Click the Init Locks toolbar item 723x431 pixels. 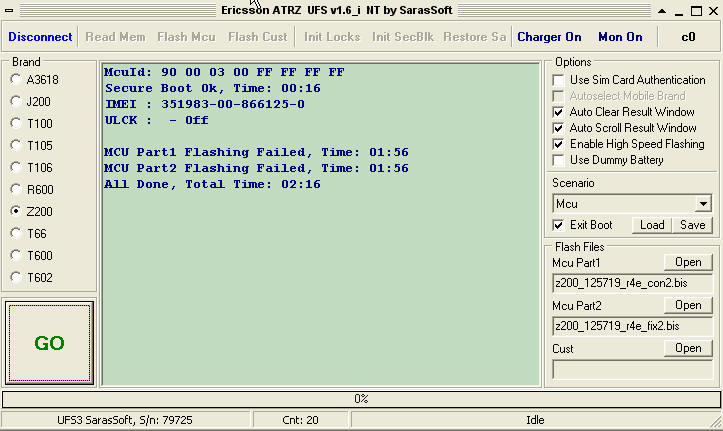[x=332, y=37]
